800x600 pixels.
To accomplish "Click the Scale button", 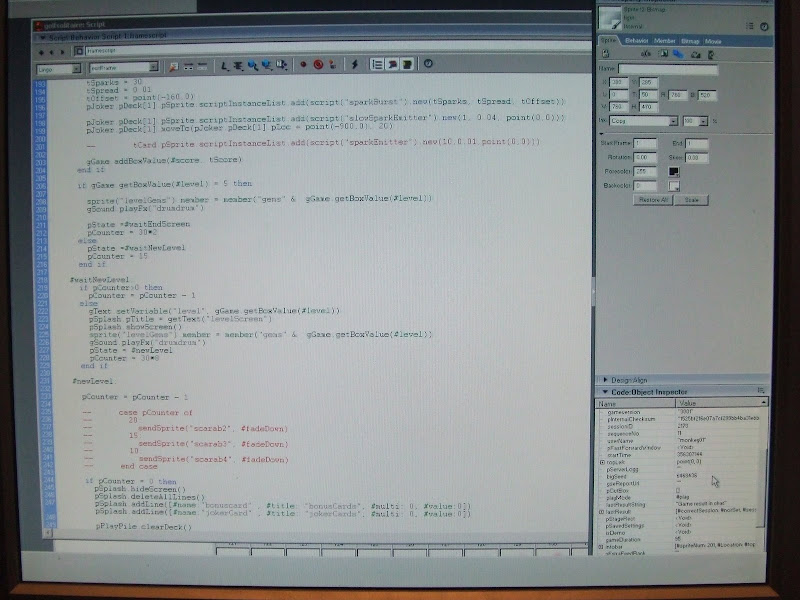I will pos(691,200).
